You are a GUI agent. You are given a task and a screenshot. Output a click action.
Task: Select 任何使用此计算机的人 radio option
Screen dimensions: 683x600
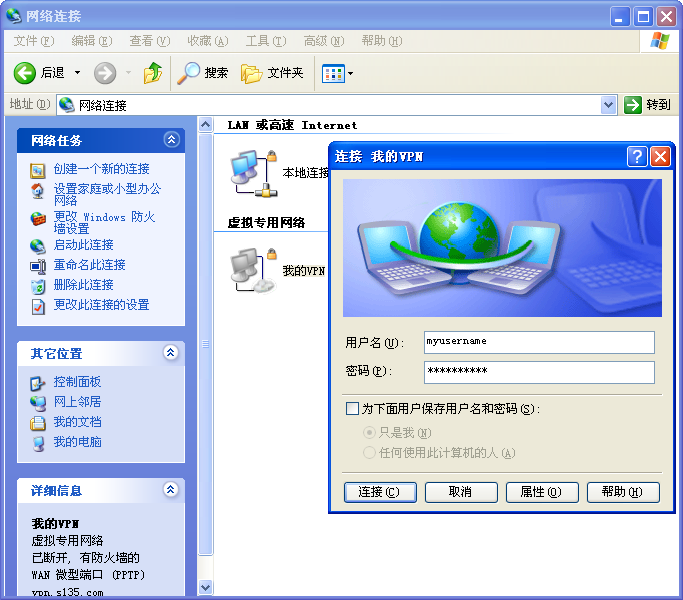coord(369,453)
